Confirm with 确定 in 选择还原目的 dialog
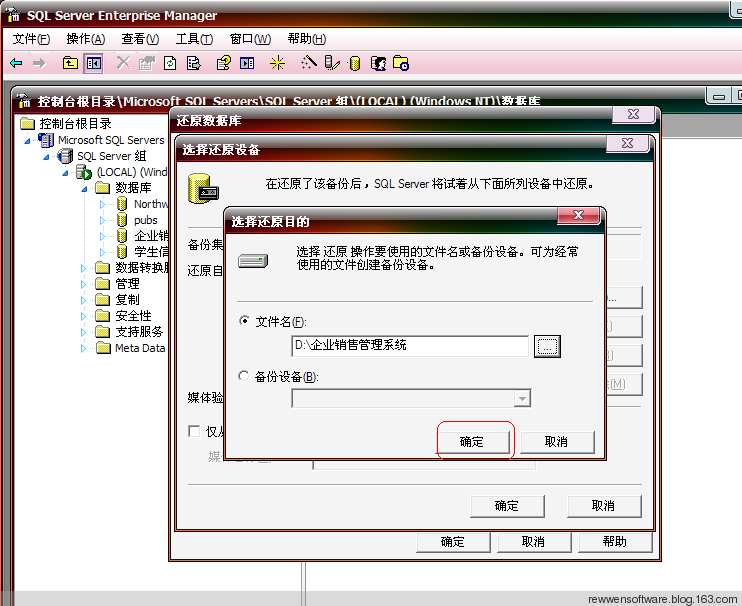 click(472, 442)
